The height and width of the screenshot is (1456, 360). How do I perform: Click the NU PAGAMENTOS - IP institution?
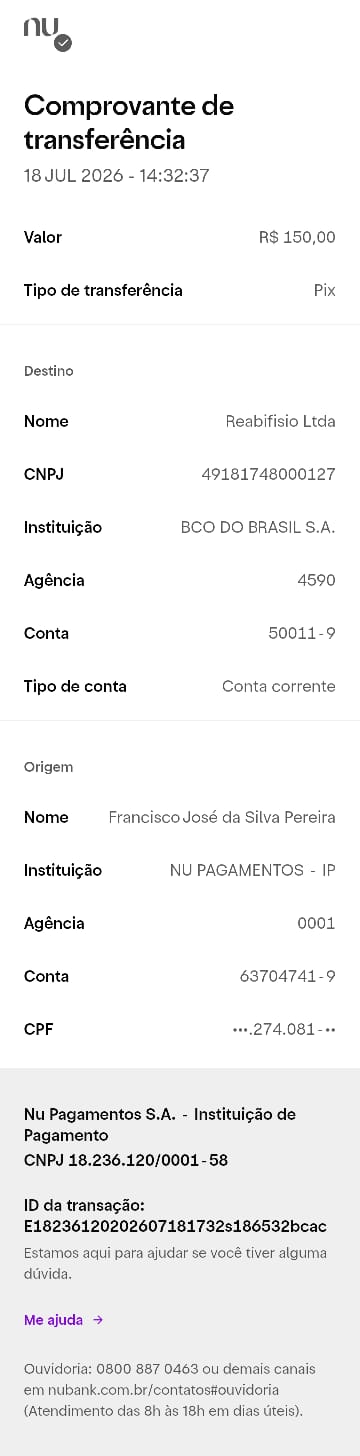(253, 870)
